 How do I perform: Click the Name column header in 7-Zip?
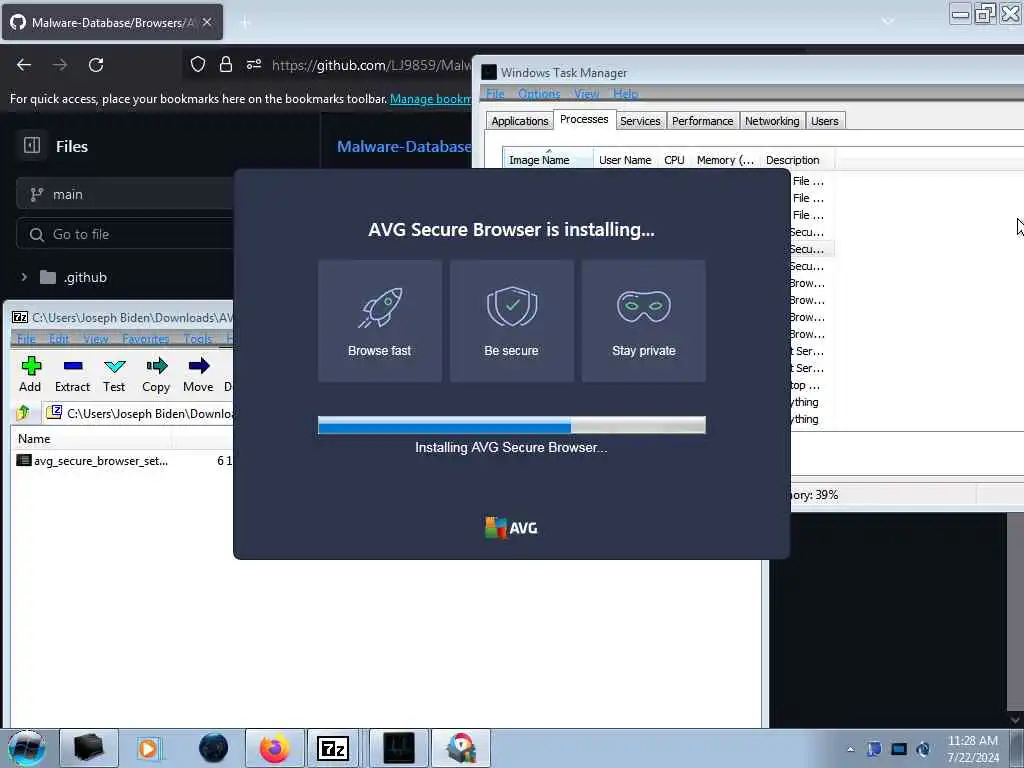click(34, 439)
